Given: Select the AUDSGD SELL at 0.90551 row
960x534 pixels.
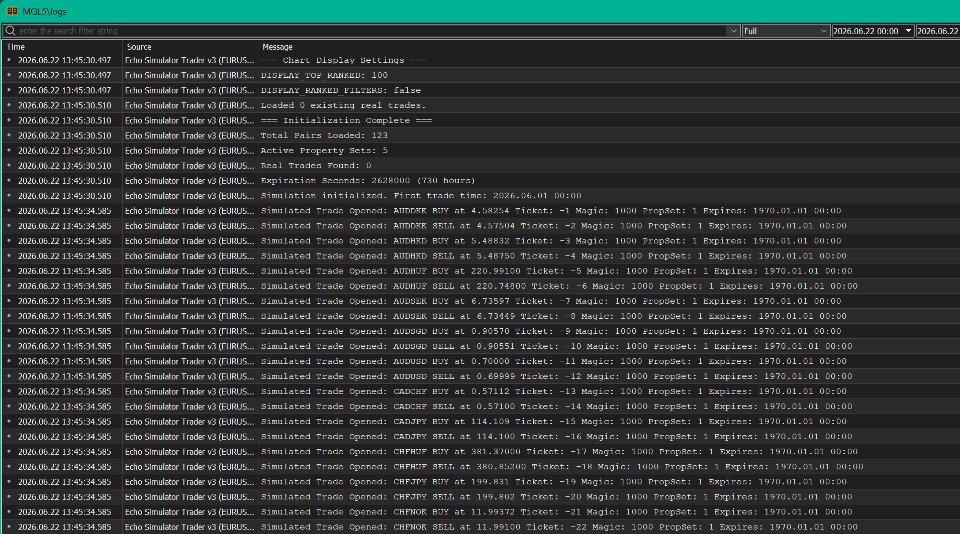Looking at the screenshot, I should pyautogui.click(x=480, y=346).
